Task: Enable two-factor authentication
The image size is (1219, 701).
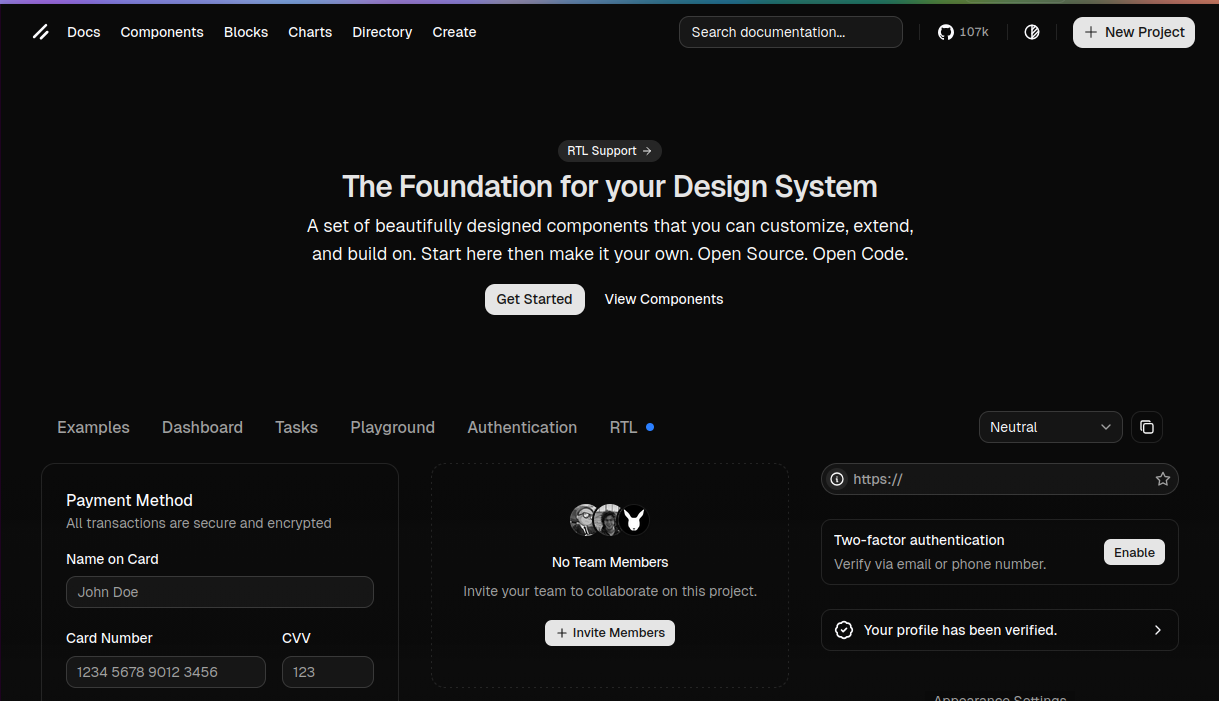Action: (1134, 552)
